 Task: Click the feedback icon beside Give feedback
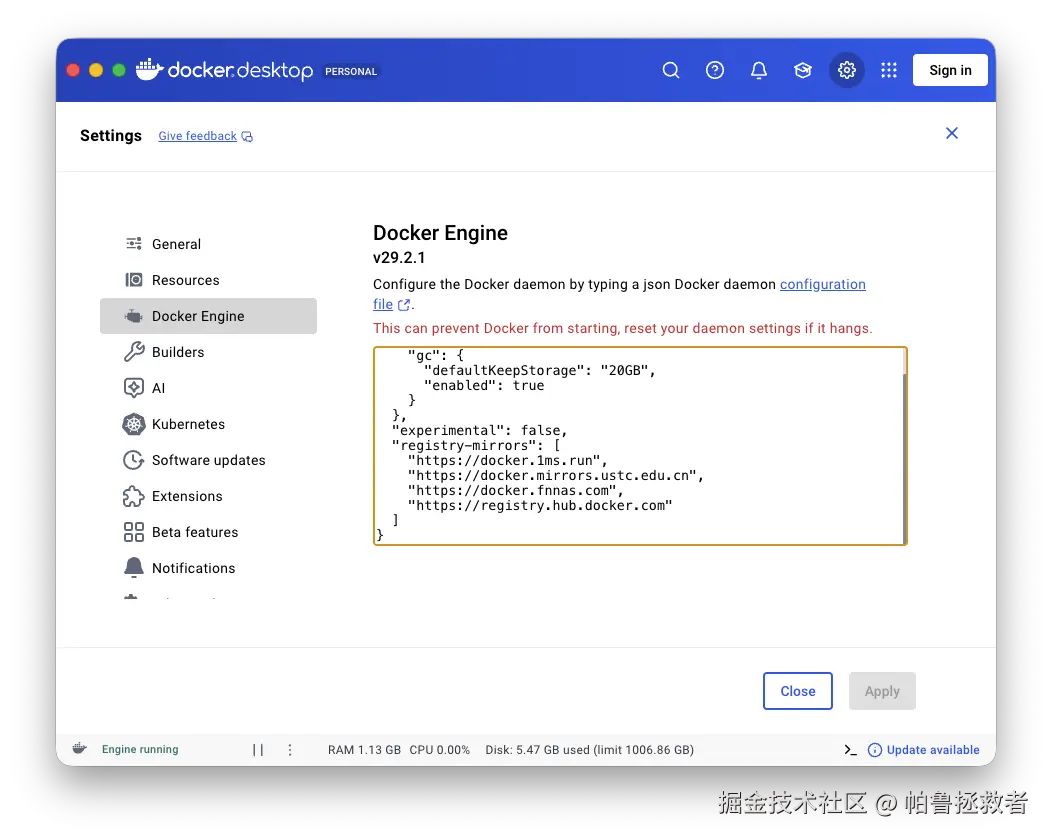248,136
